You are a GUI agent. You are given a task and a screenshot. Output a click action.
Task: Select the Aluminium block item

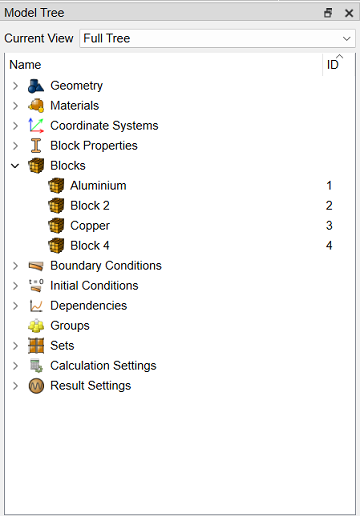98,186
